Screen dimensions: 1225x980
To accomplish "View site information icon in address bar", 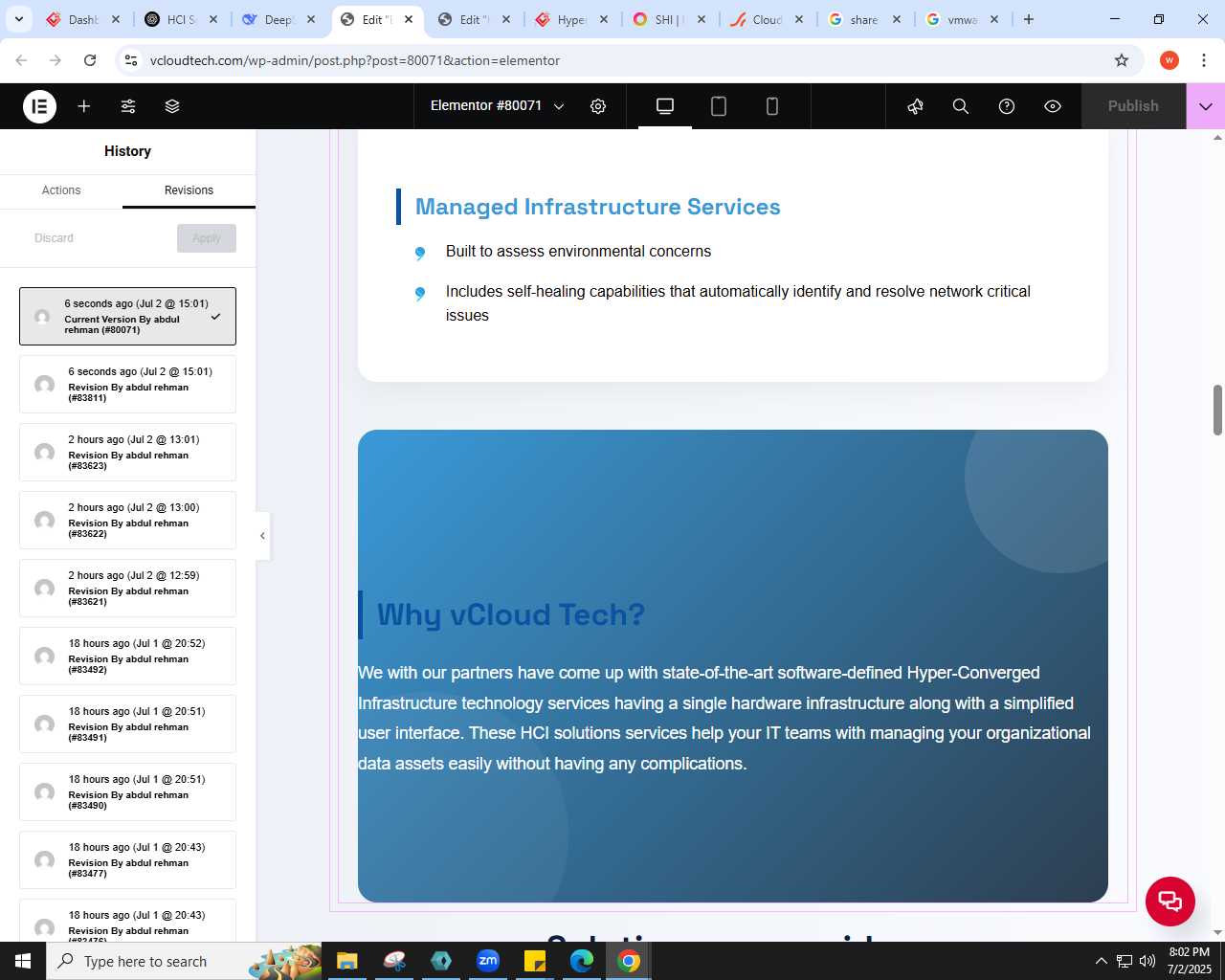I will (131, 60).
